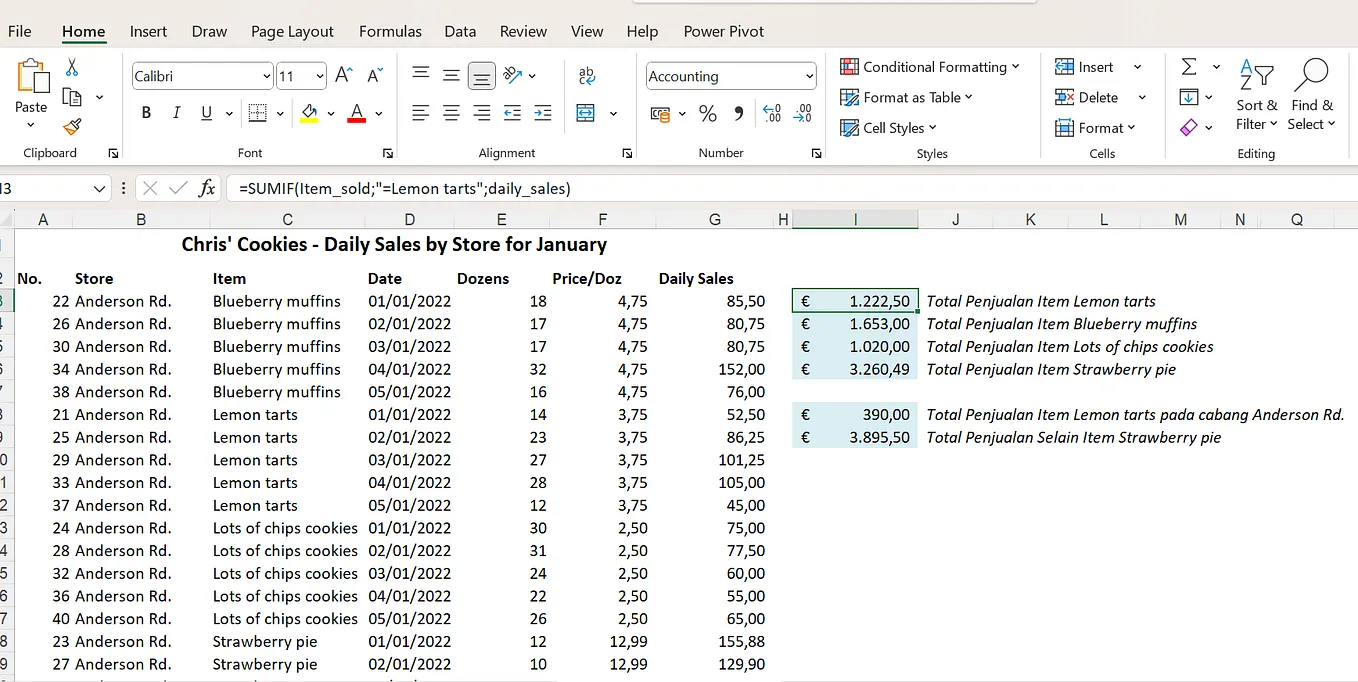Apply the Percent Style number format
Image resolution: width=1358 pixels, height=682 pixels.
(708, 114)
